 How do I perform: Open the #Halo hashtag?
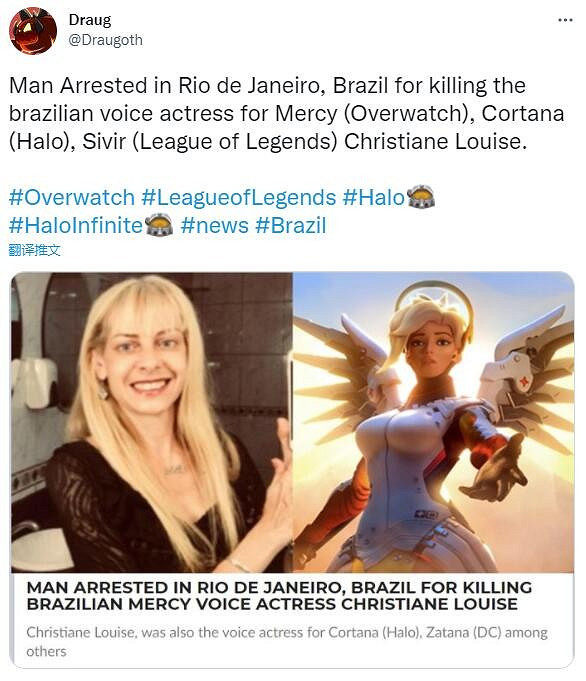click(374, 198)
